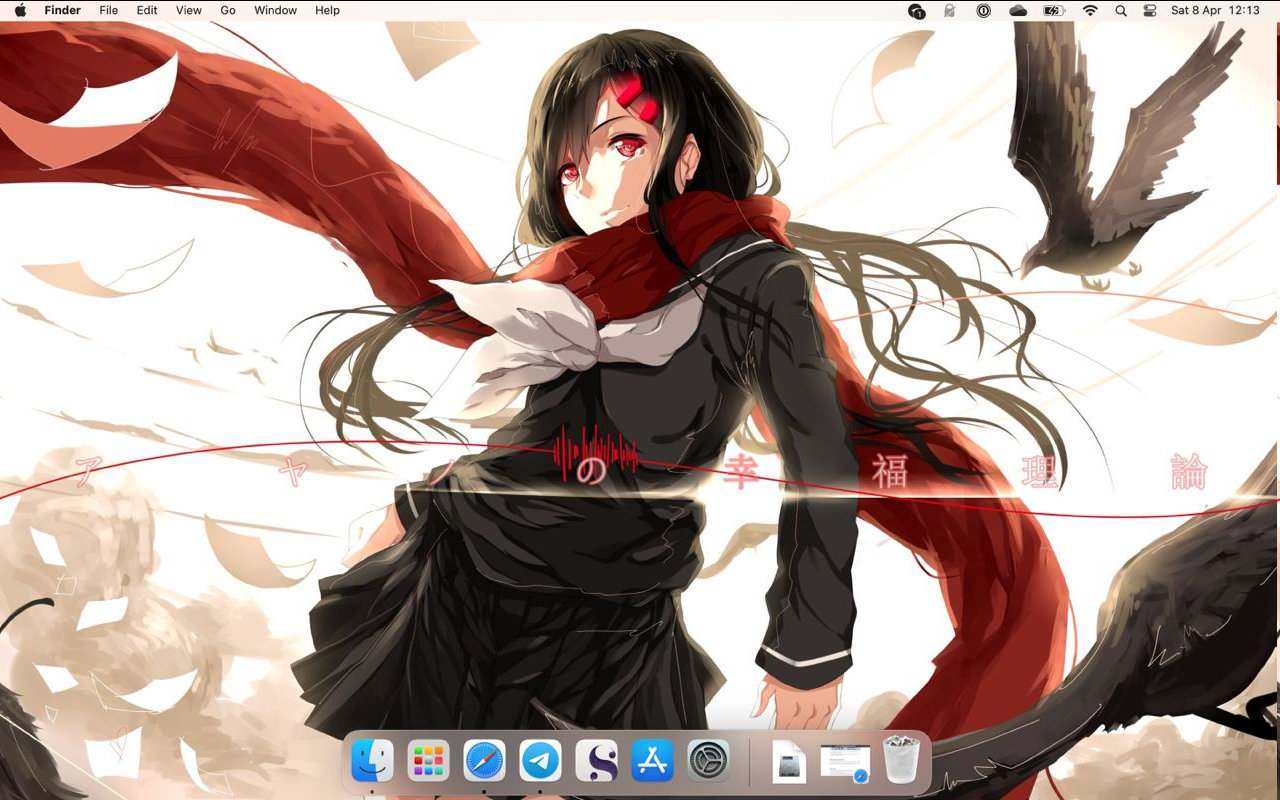This screenshot has height=800, width=1280.
Task: Restore the minimized Safari window in the Dock
Action: click(845, 762)
